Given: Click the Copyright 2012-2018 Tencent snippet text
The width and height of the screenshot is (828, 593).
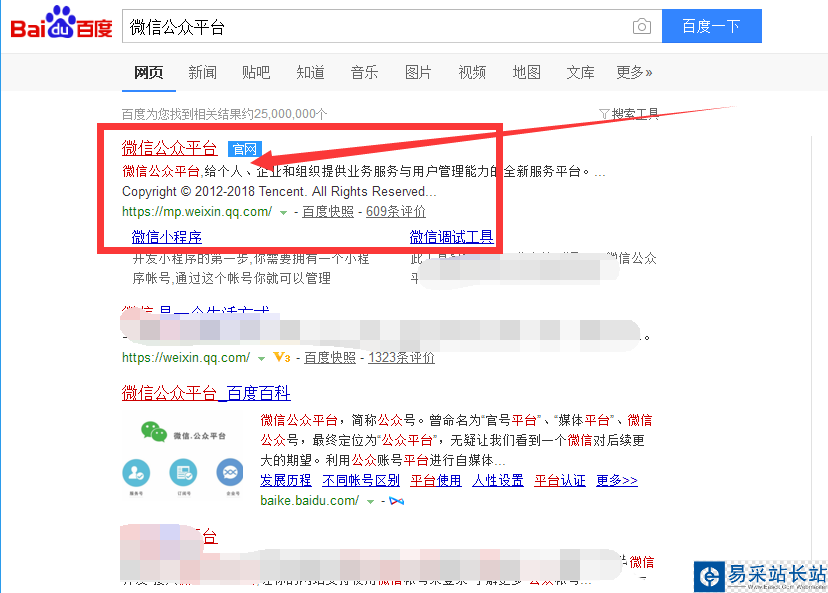Looking at the screenshot, I should pyautogui.click(x=279, y=192).
